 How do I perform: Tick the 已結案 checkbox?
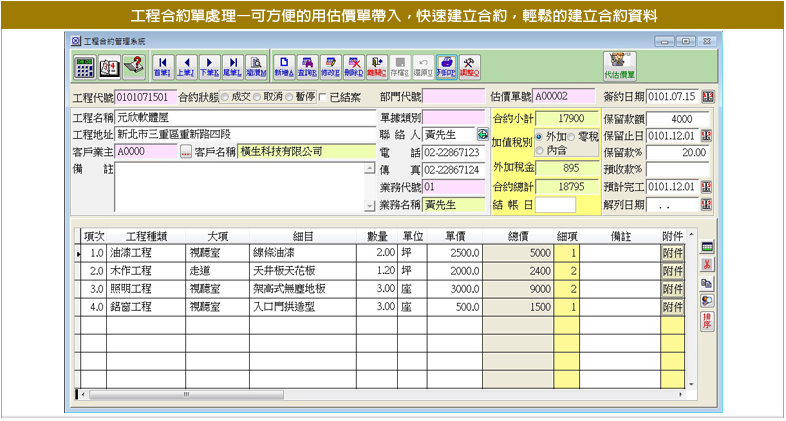[x=321, y=97]
